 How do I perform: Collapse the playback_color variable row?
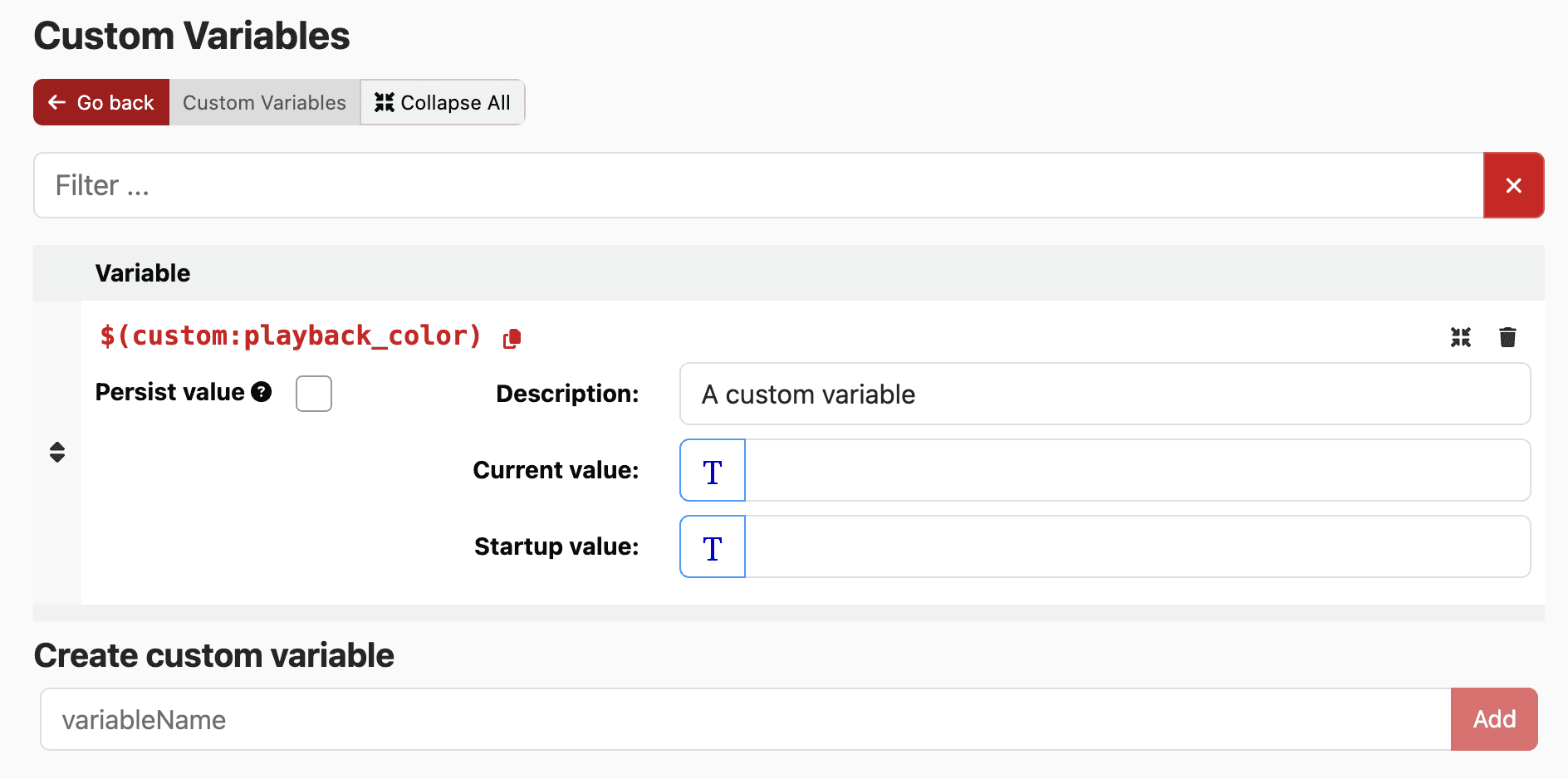(x=1460, y=337)
